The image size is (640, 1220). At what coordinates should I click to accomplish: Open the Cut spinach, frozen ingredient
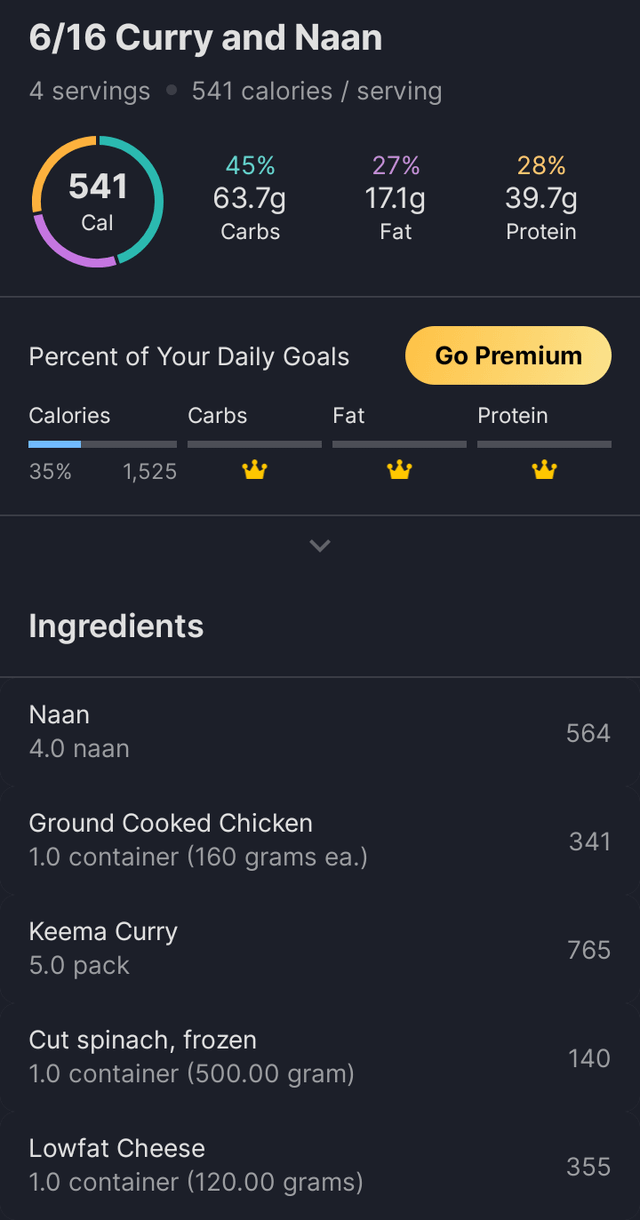319,1056
